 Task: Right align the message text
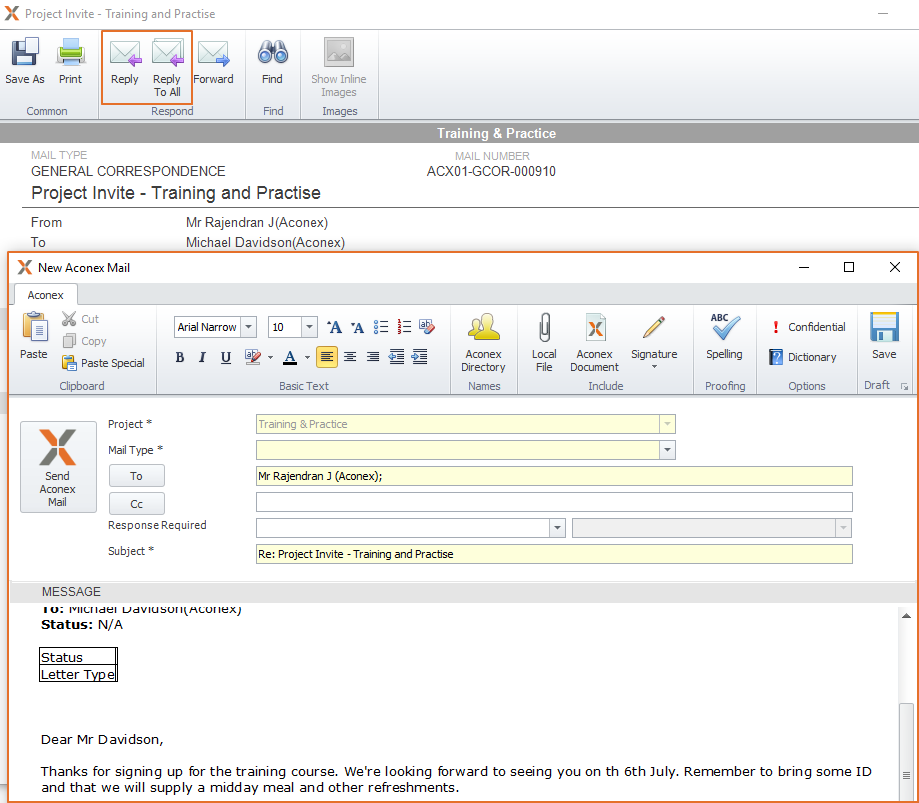(373, 356)
